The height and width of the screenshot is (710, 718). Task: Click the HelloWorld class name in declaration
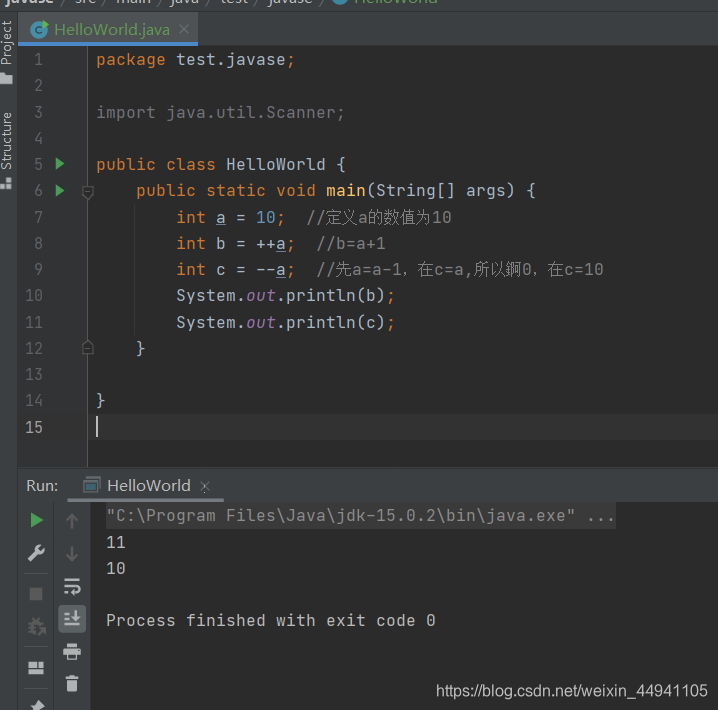click(276, 164)
